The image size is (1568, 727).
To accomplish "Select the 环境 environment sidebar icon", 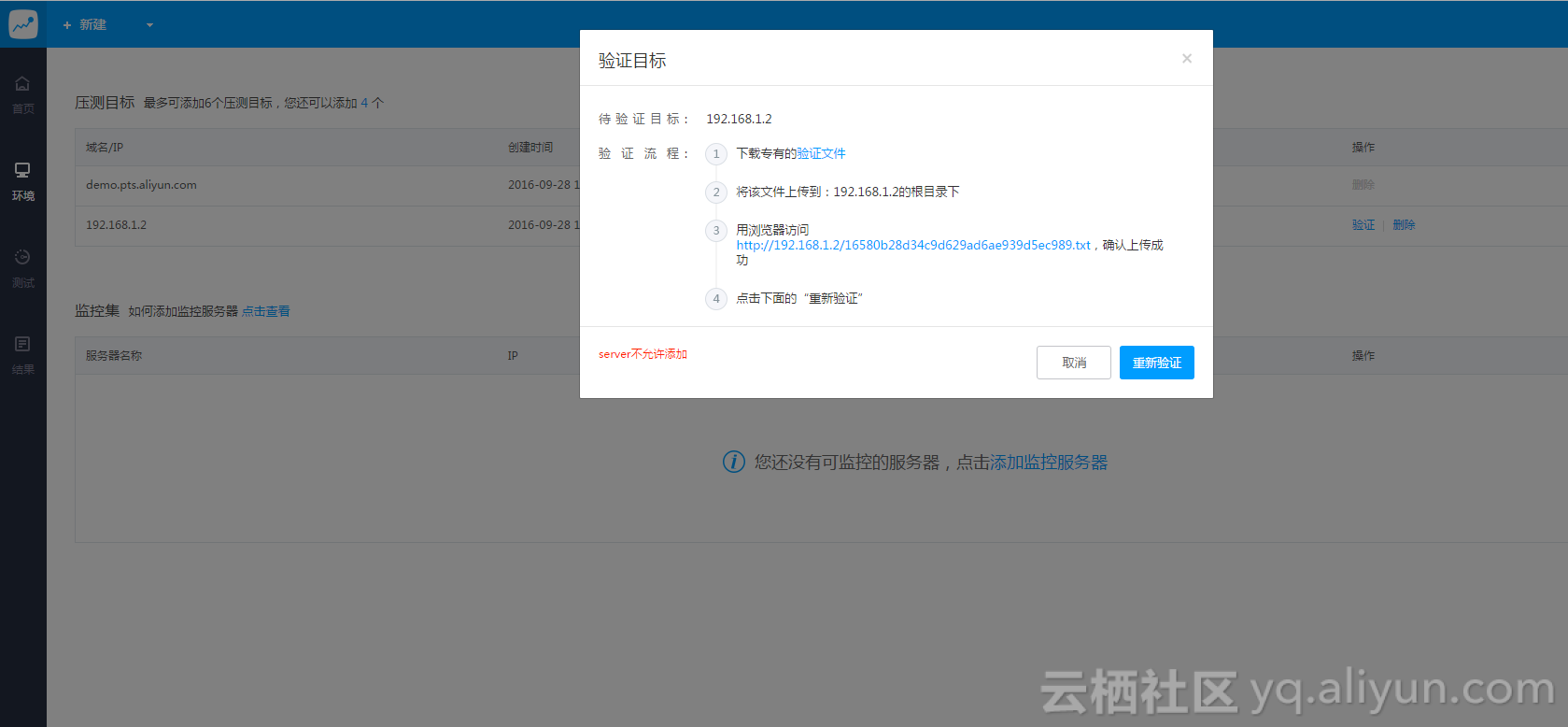I will [22, 182].
